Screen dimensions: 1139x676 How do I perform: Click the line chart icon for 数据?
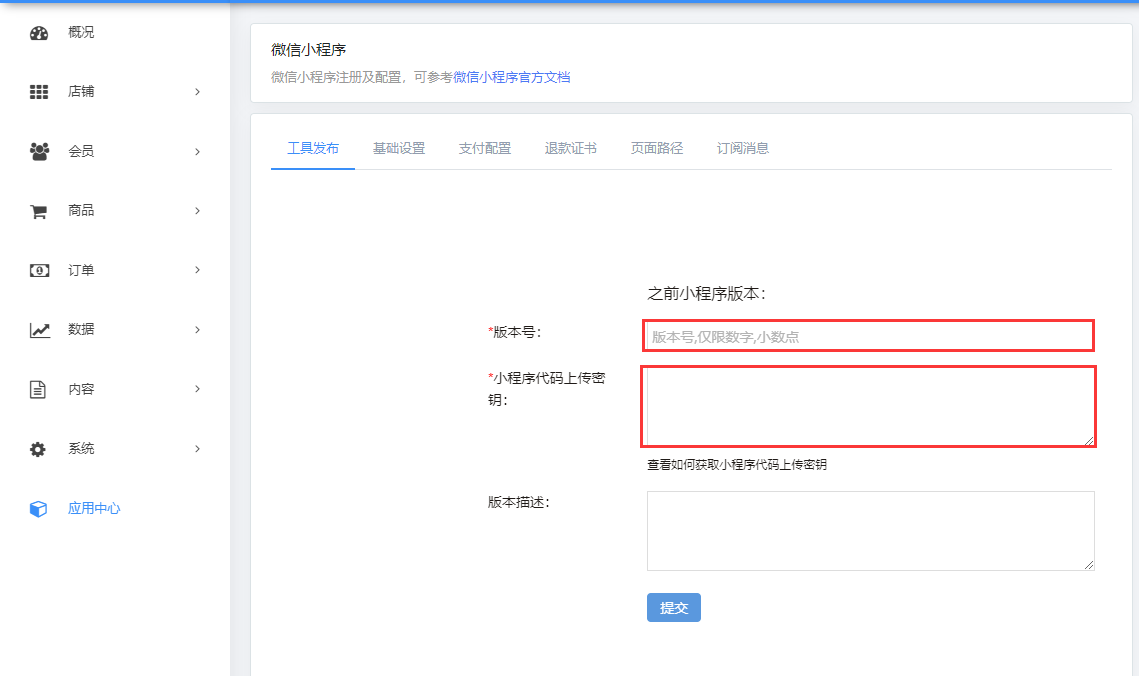(39, 330)
